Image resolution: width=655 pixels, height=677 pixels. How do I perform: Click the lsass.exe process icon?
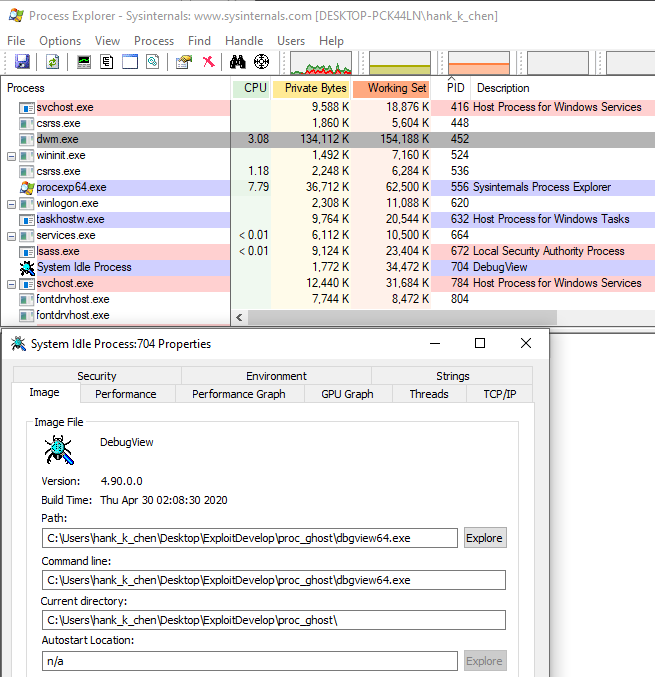pyautogui.click(x=27, y=251)
